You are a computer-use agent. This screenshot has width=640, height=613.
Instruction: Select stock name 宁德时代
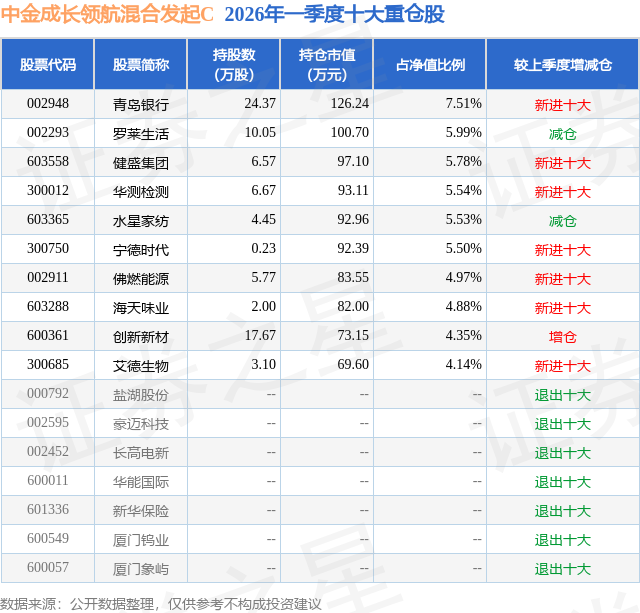pyautogui.click(x=141, y=250)
